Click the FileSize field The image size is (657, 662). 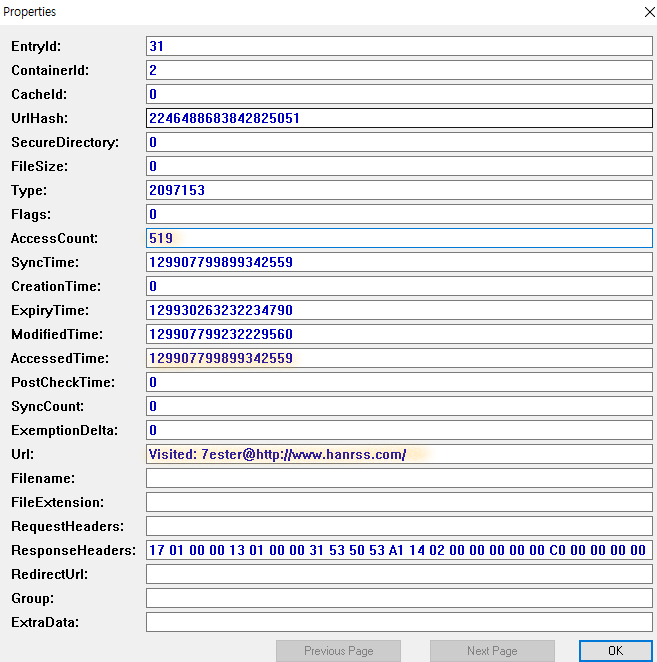[x=399, y=166]
